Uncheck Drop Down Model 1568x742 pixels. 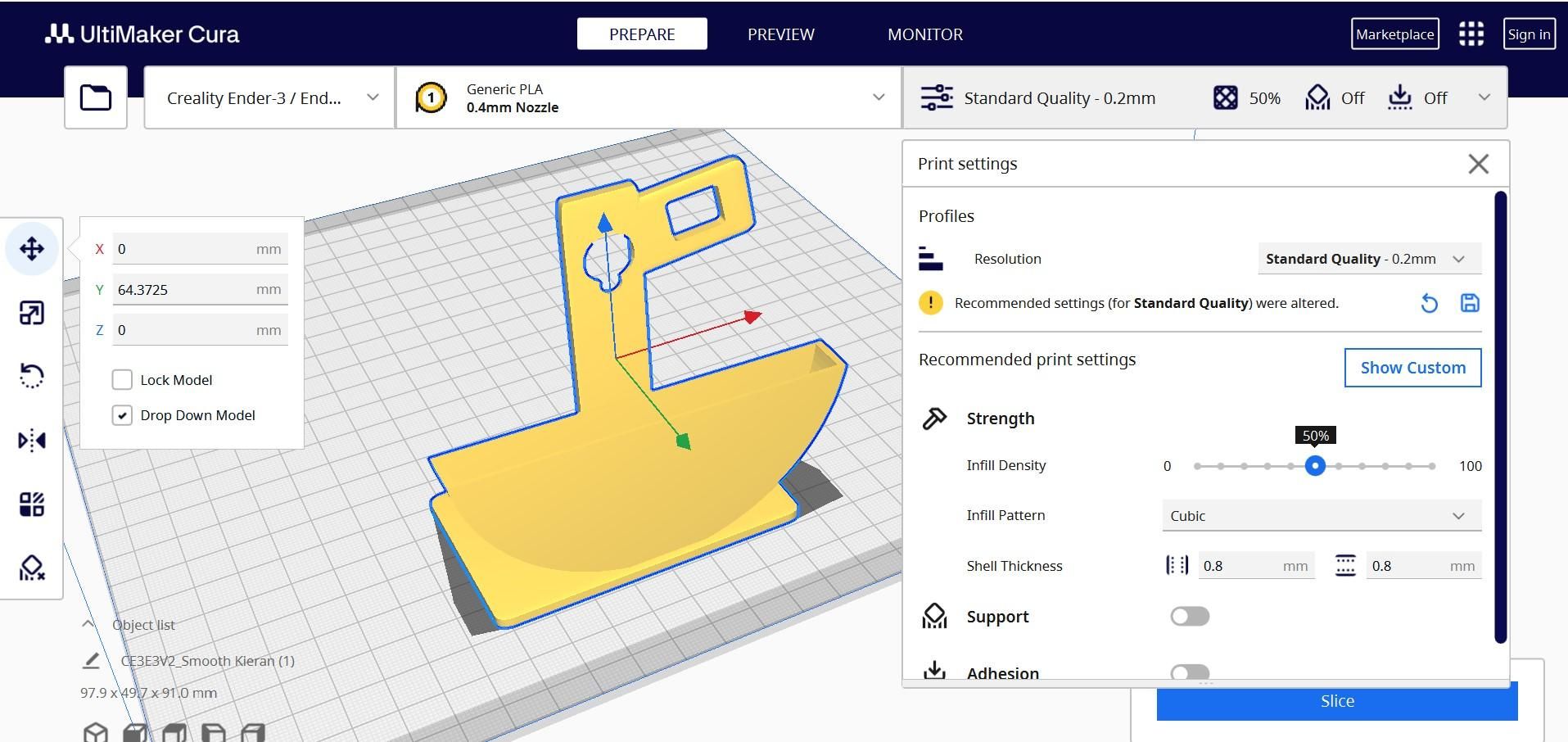click(x=122, y=415)
